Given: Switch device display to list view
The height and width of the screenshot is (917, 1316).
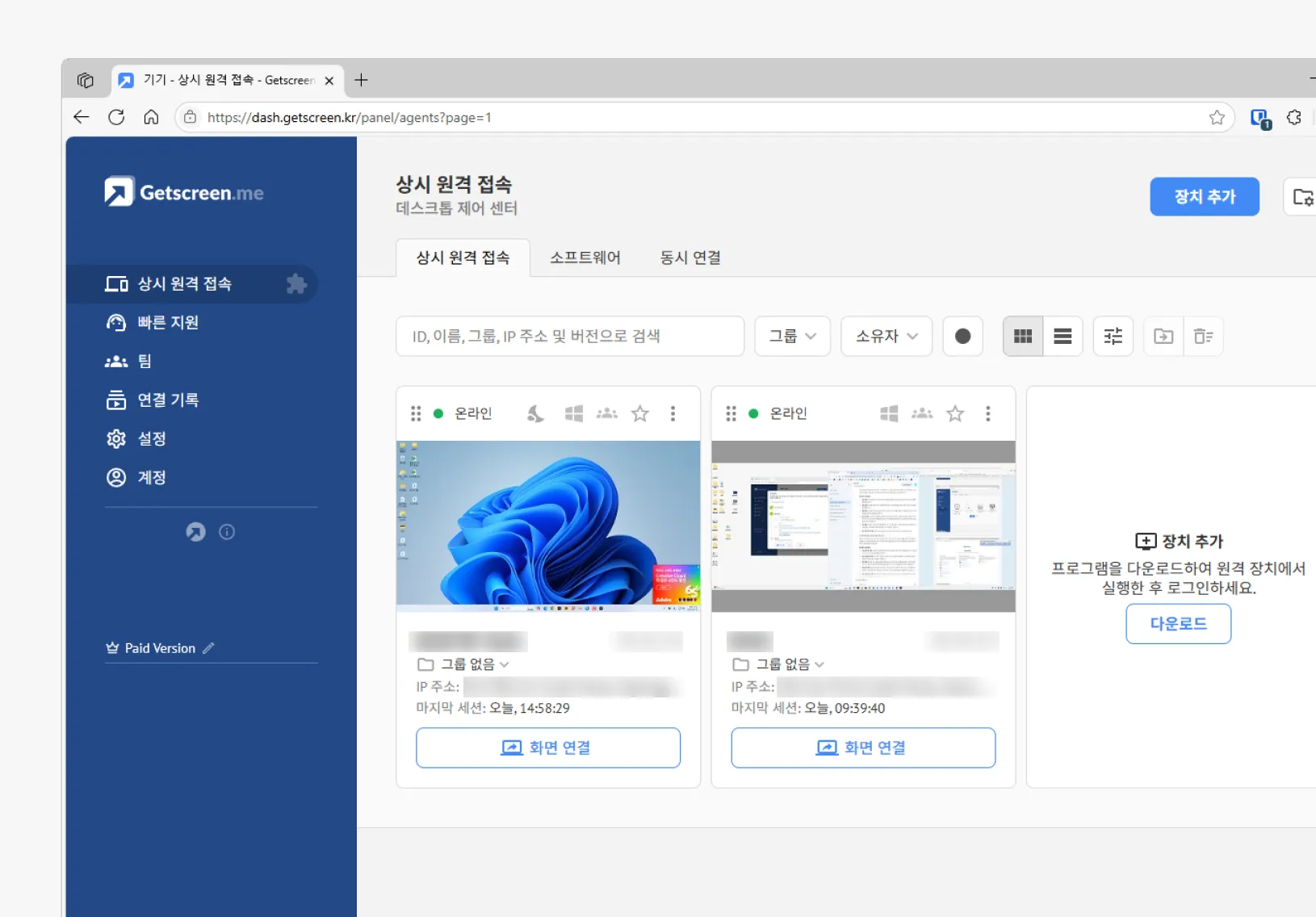Looking at the screenshot, I should [x=1062, y=336].
